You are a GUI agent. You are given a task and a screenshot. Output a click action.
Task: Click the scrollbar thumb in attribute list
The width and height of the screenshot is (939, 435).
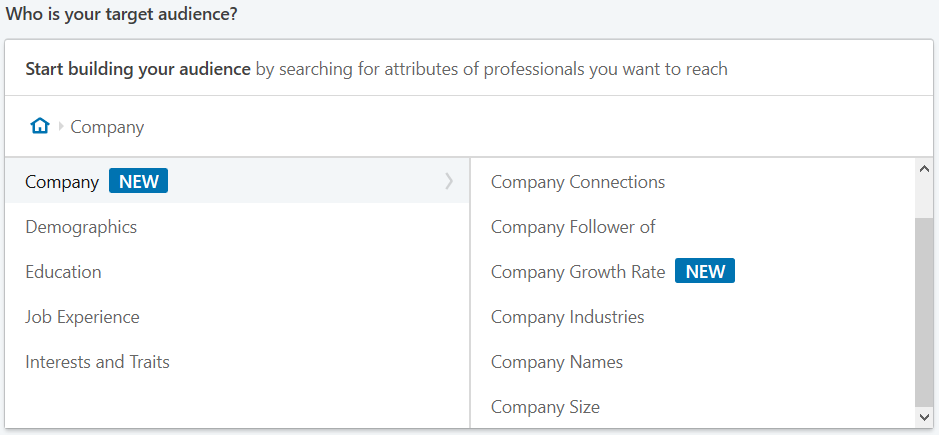click(923, 312)
